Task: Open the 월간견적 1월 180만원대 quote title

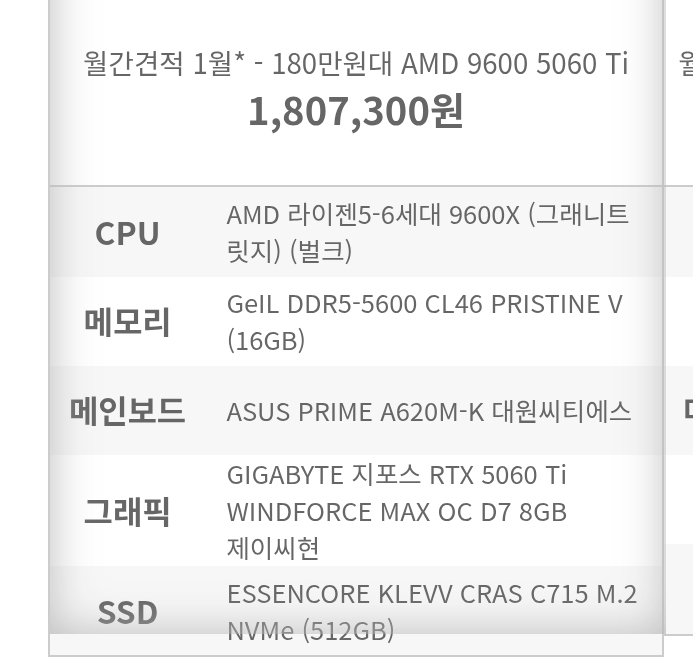Action: click(x=355, y=65)
